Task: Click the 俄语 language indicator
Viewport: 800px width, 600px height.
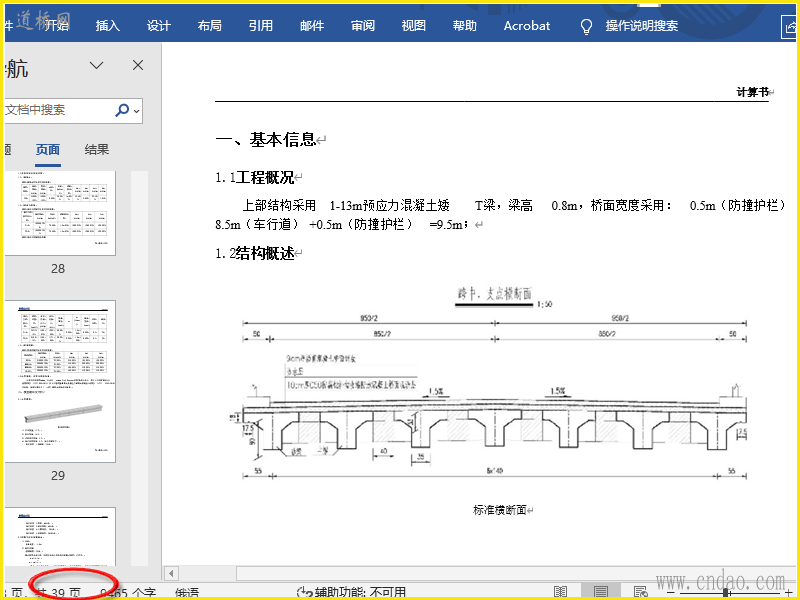Action: pyautogui.click(x=187, y=593)
